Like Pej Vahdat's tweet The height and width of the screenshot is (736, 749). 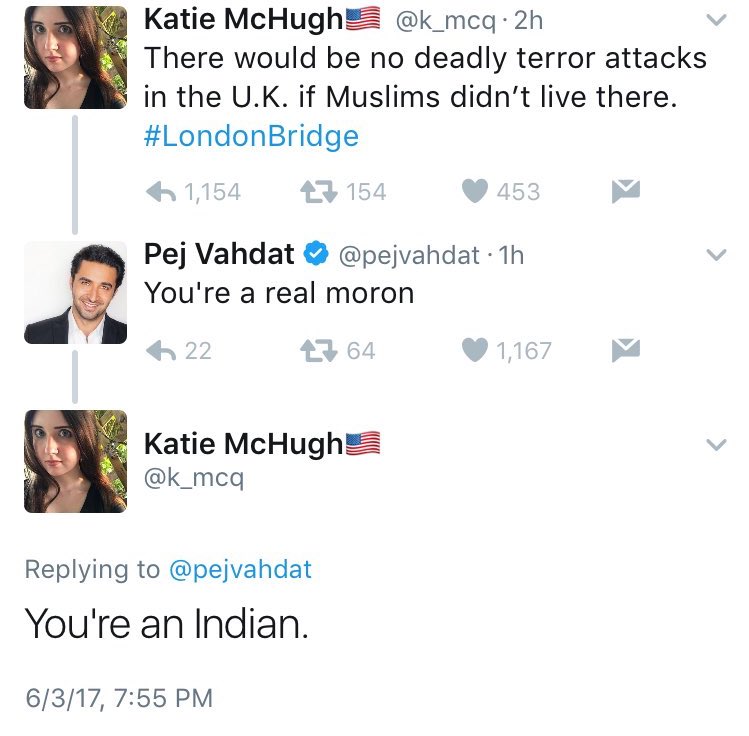(475, 350)
